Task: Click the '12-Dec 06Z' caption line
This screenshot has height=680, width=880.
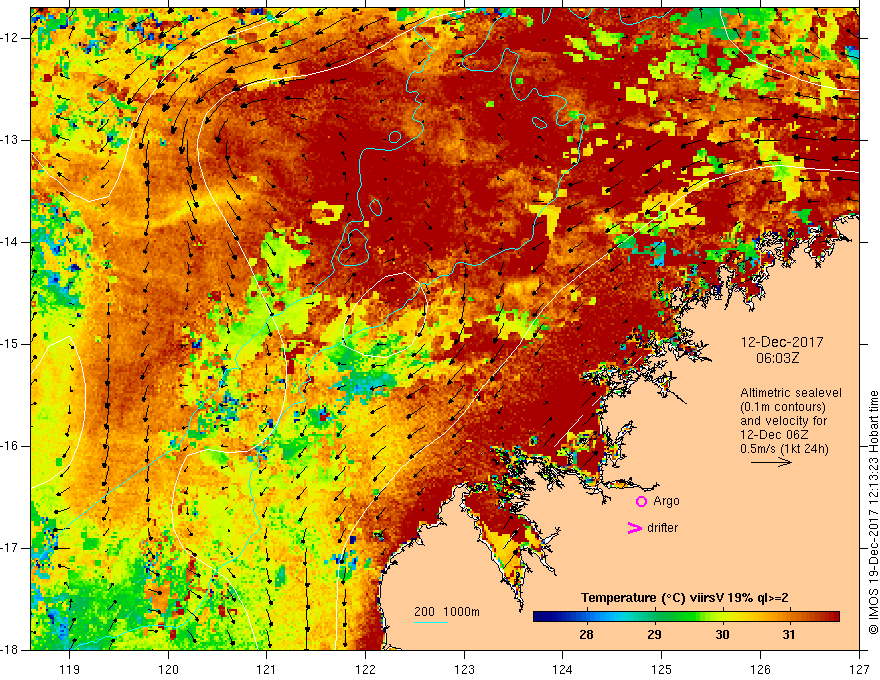Action: coord(776,435)
